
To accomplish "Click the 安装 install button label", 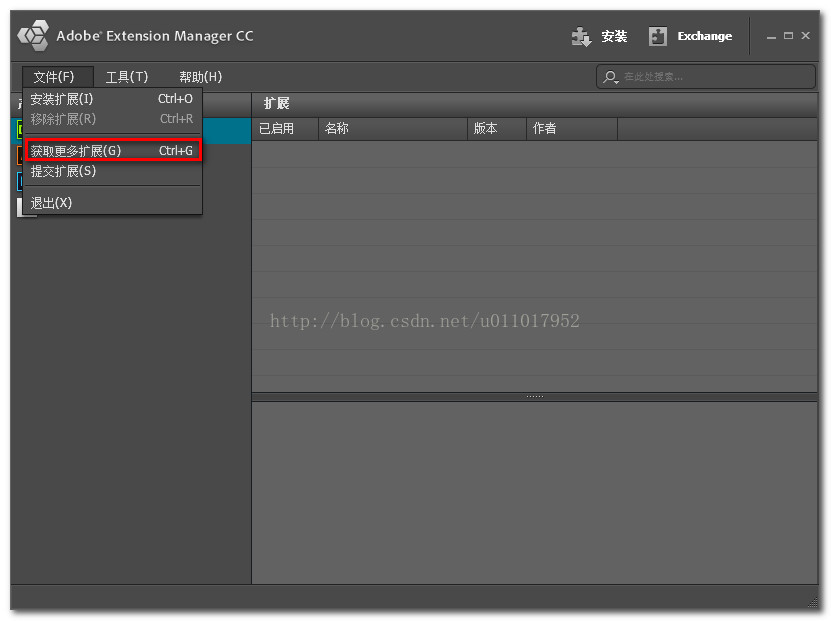I will point(614,36).
